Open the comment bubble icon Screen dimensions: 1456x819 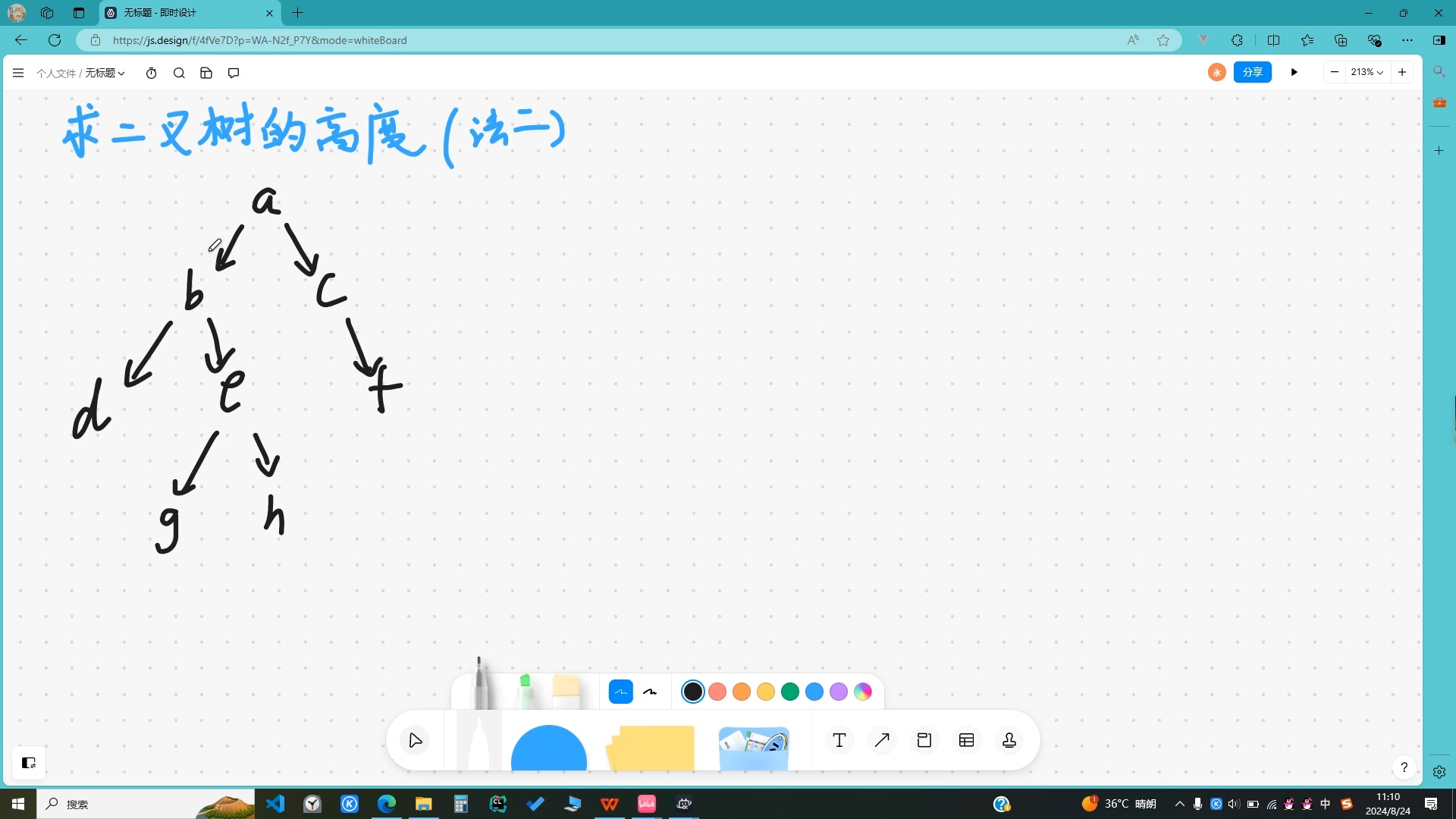(x=234, y=73)
